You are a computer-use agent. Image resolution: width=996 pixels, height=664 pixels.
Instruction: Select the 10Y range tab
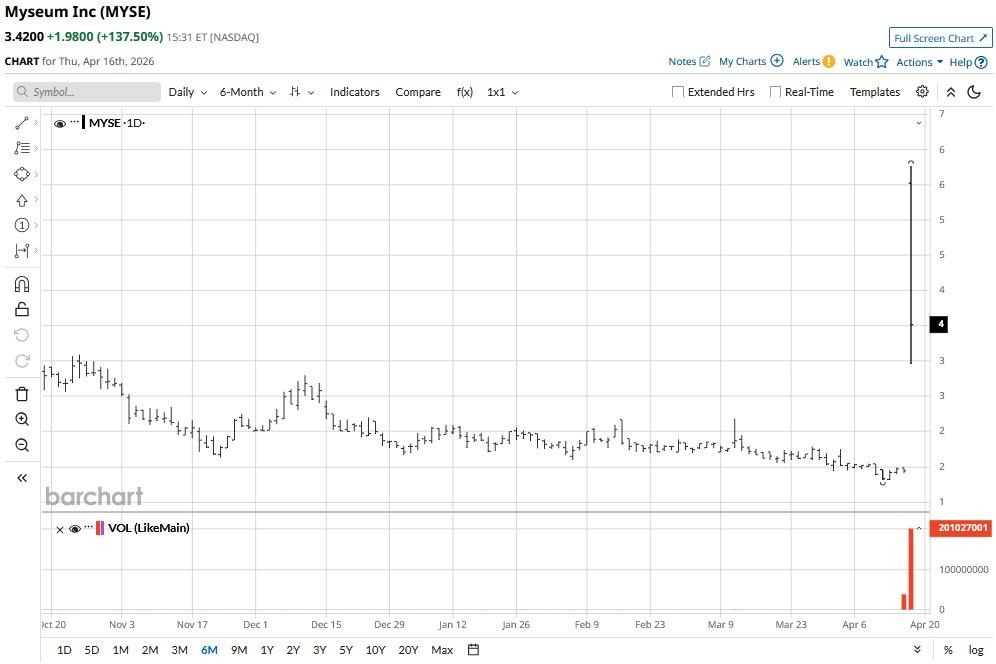pyautogui.click(x=375, y=650)
